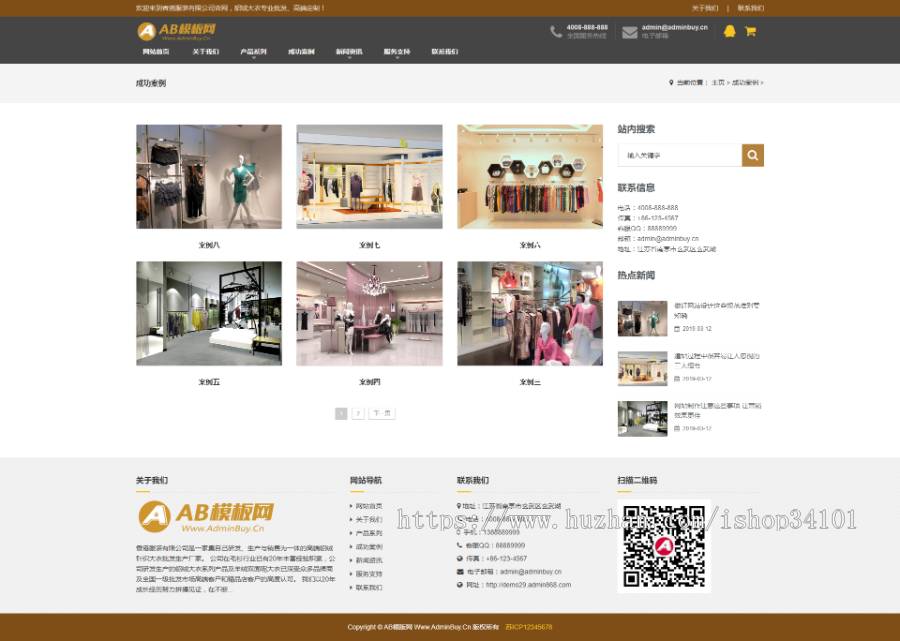Click the bell notification icon in the header

click(x=728, y=31)
